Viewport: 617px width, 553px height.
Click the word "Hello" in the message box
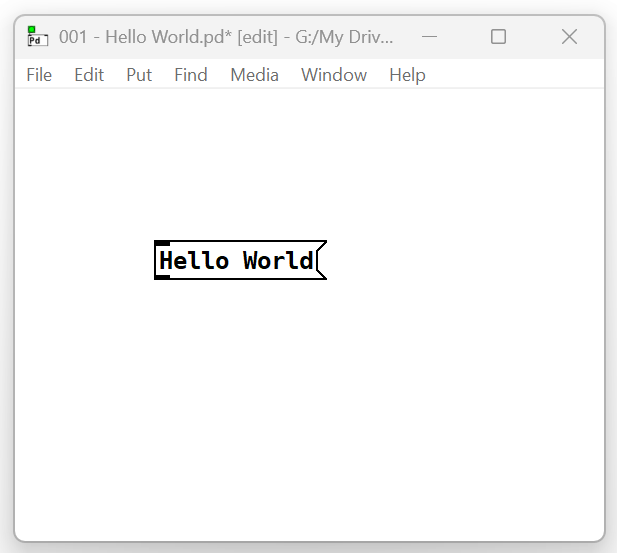coord(194,261)
